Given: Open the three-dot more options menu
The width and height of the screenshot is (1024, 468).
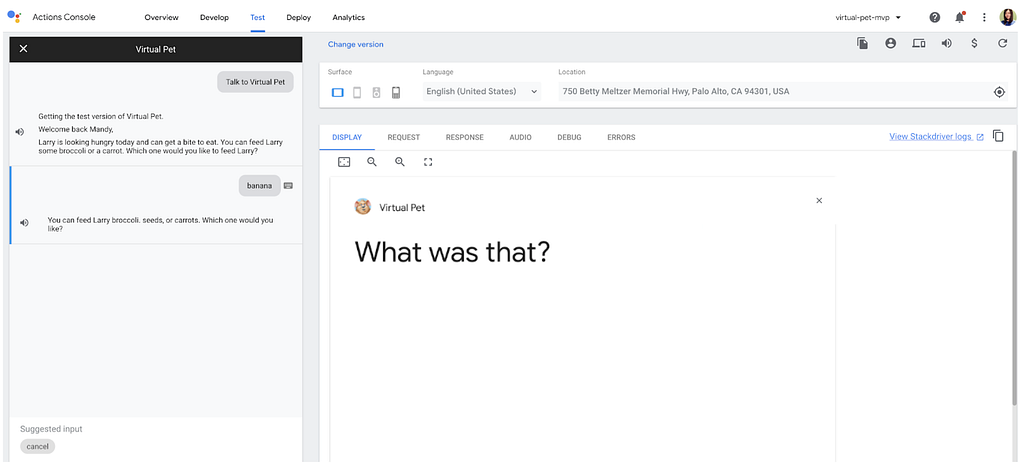Looking at the screenshot, I should pyautogui.click(x=984, y=18).
